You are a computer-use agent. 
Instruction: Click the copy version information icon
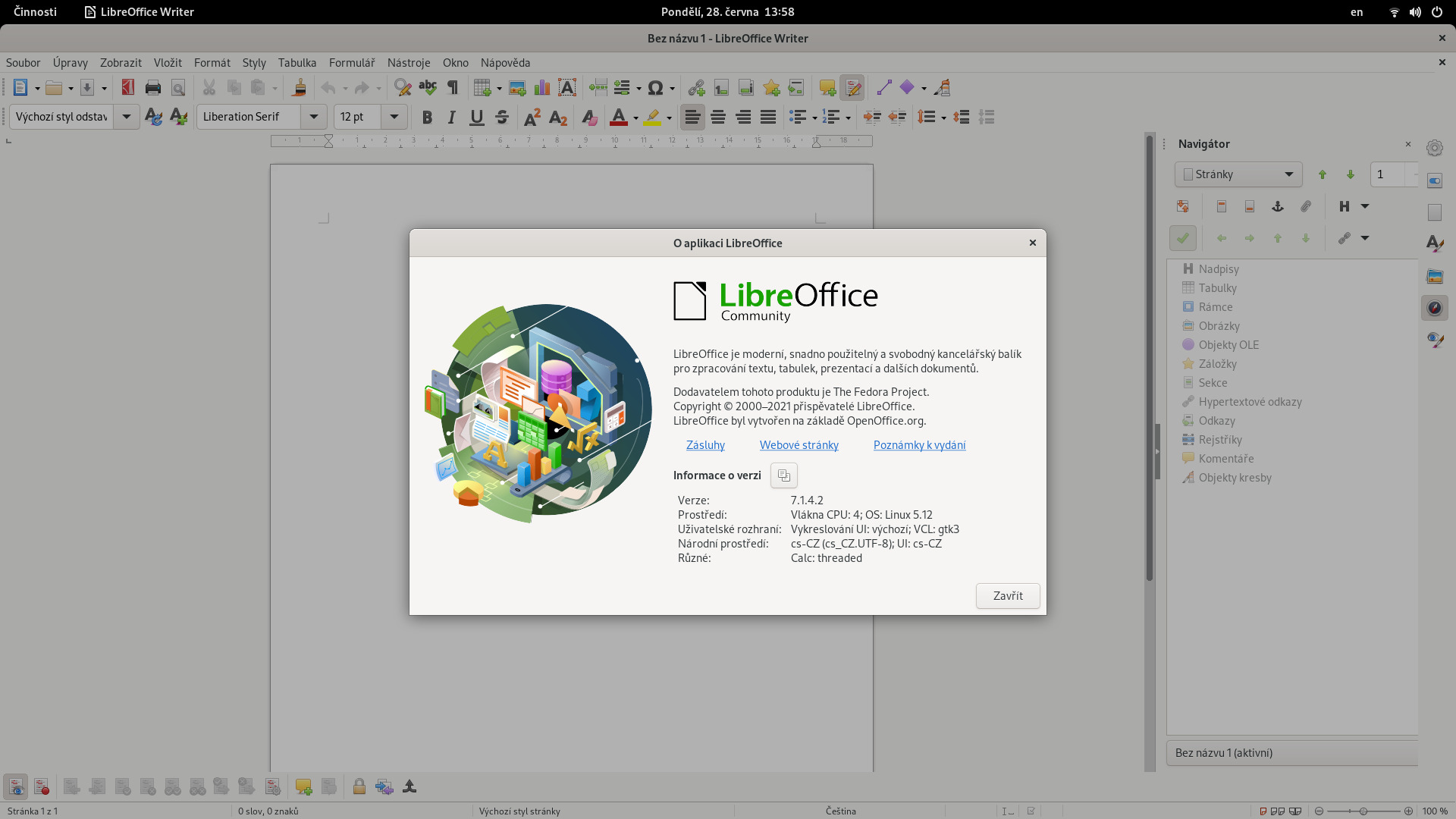click(783, 475)
